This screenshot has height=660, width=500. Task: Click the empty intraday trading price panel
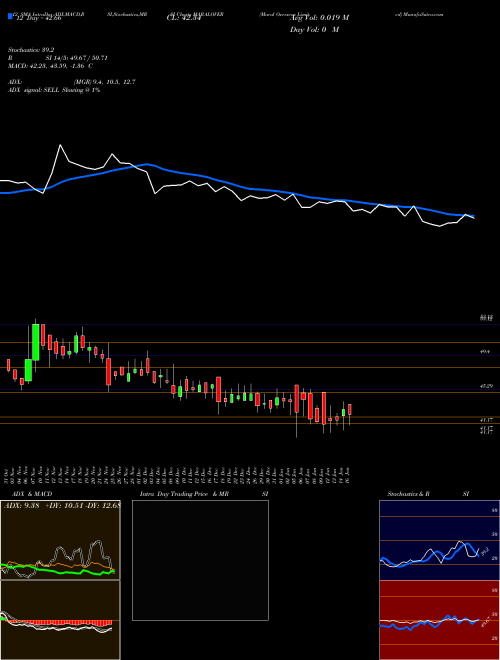pos(200,560)
